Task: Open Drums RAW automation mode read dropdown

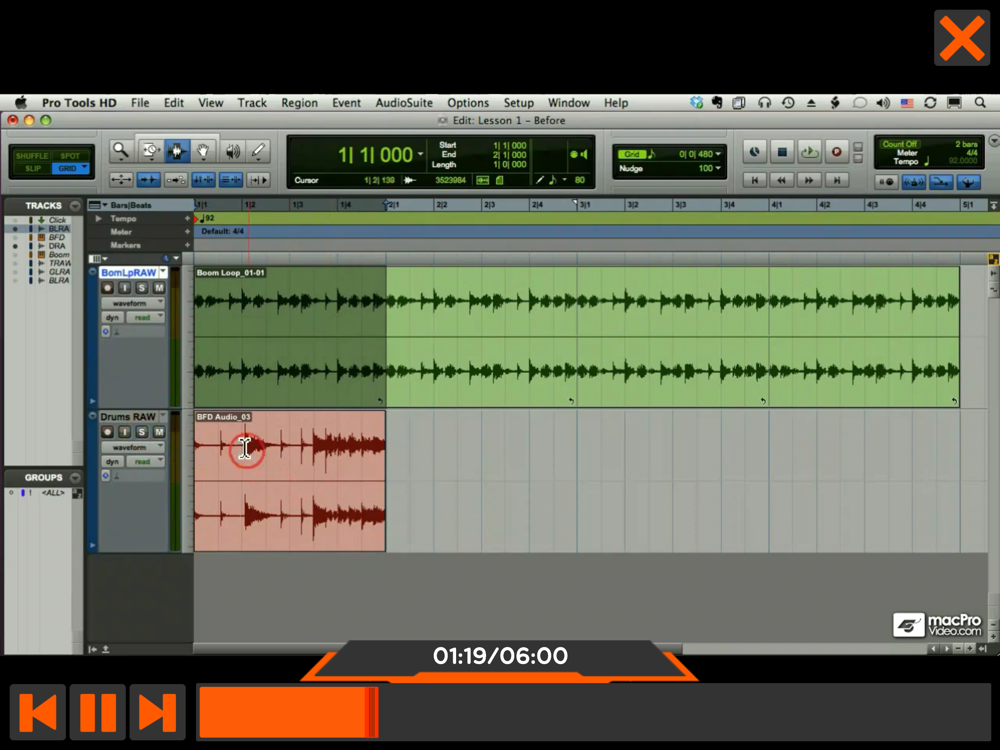Action: coord(145,462)
